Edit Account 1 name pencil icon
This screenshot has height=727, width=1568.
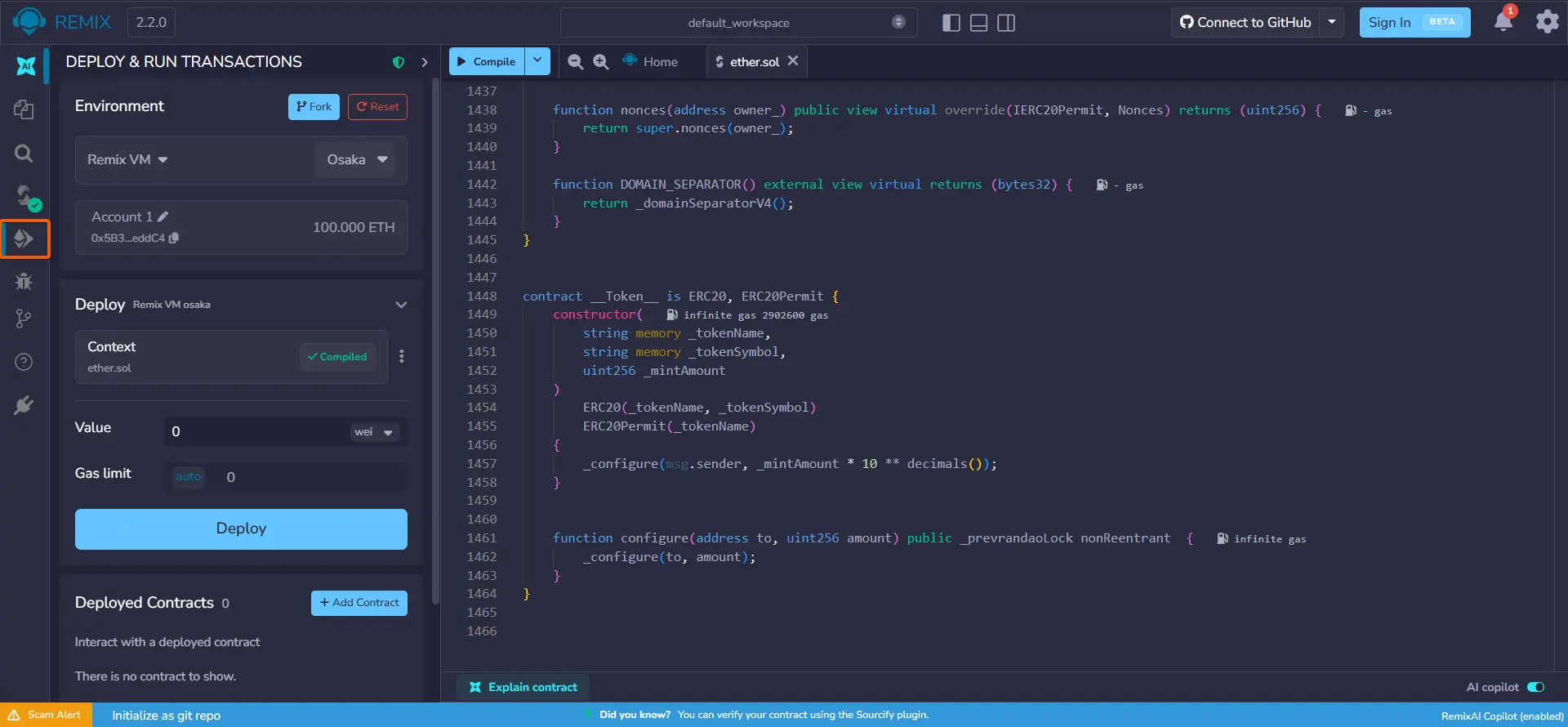click(163, 216)
